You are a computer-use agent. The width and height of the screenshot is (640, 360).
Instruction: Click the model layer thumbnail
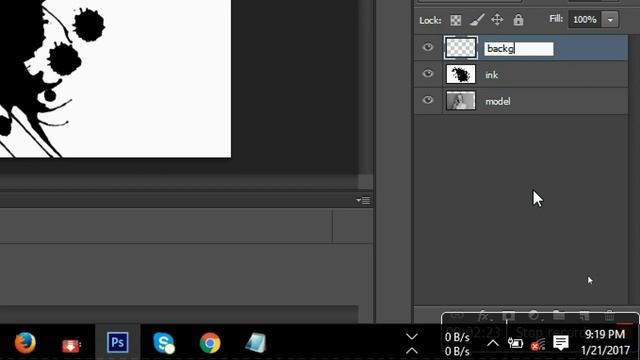(x=460, y=101)
